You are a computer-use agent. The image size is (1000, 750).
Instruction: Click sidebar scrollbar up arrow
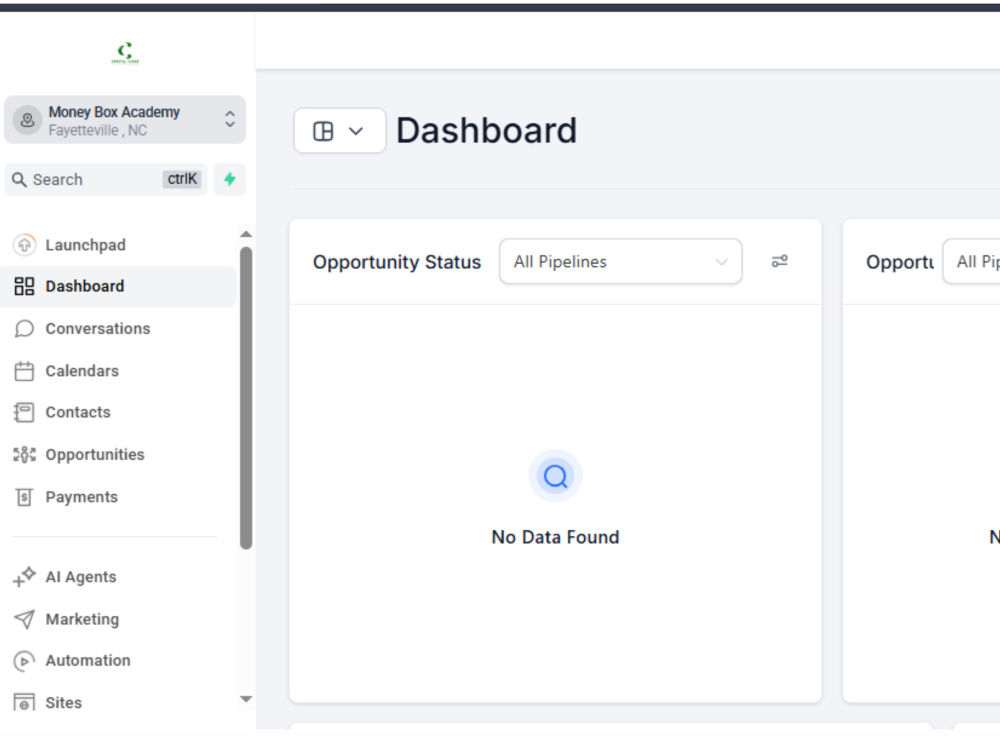pos(246,234)
